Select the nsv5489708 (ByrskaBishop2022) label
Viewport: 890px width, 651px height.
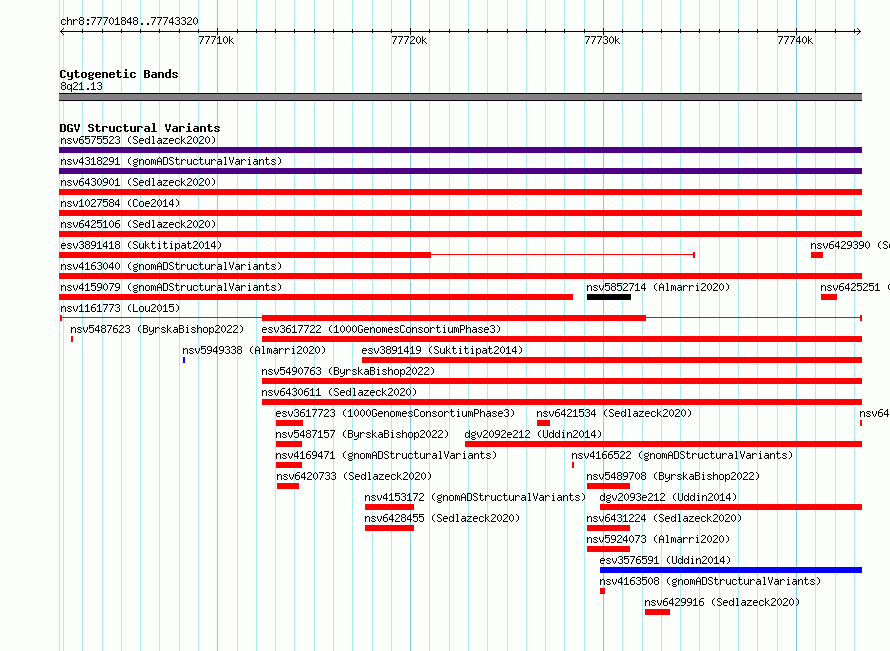[673, 476]
